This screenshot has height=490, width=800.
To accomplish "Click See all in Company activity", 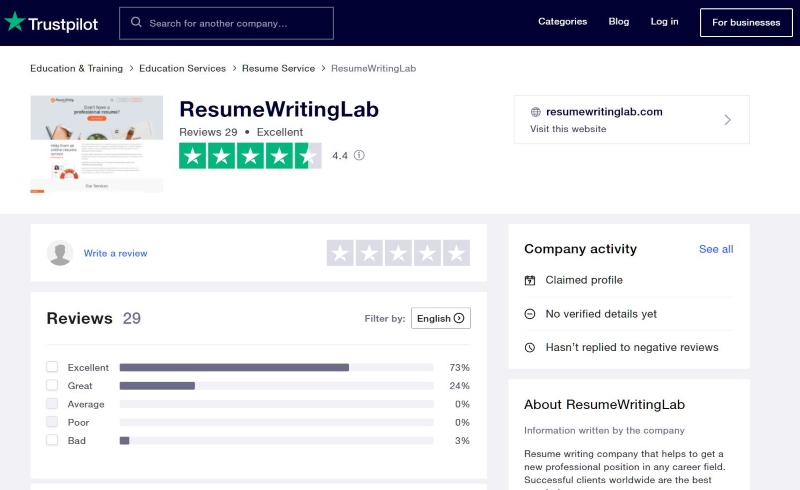I will coord(716,249).
